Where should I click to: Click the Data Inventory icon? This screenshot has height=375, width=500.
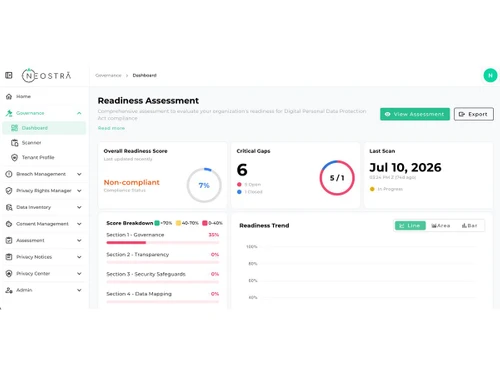point(9,207)
